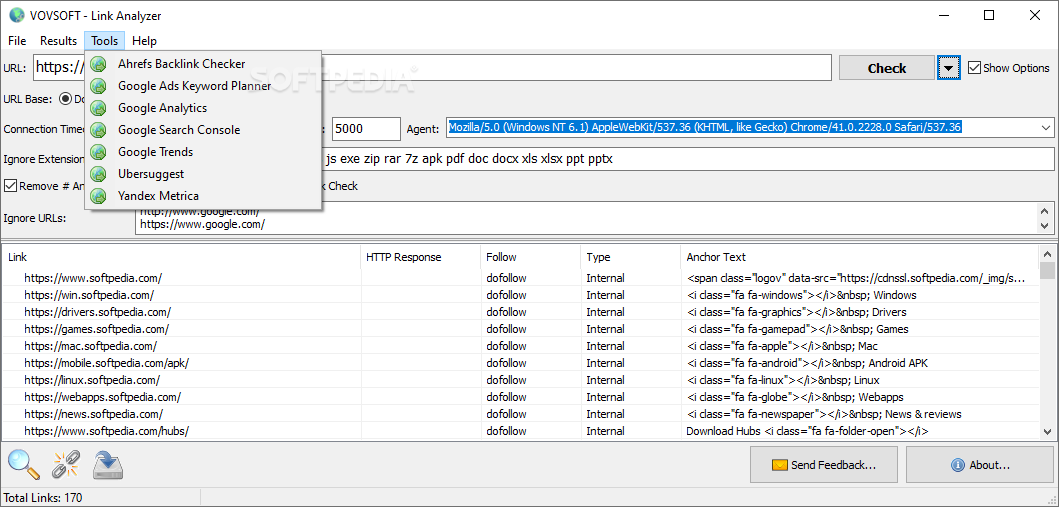The height and width of the screenshot is (507, 1059).
Task: Open the Help menu
Action: 145,41
